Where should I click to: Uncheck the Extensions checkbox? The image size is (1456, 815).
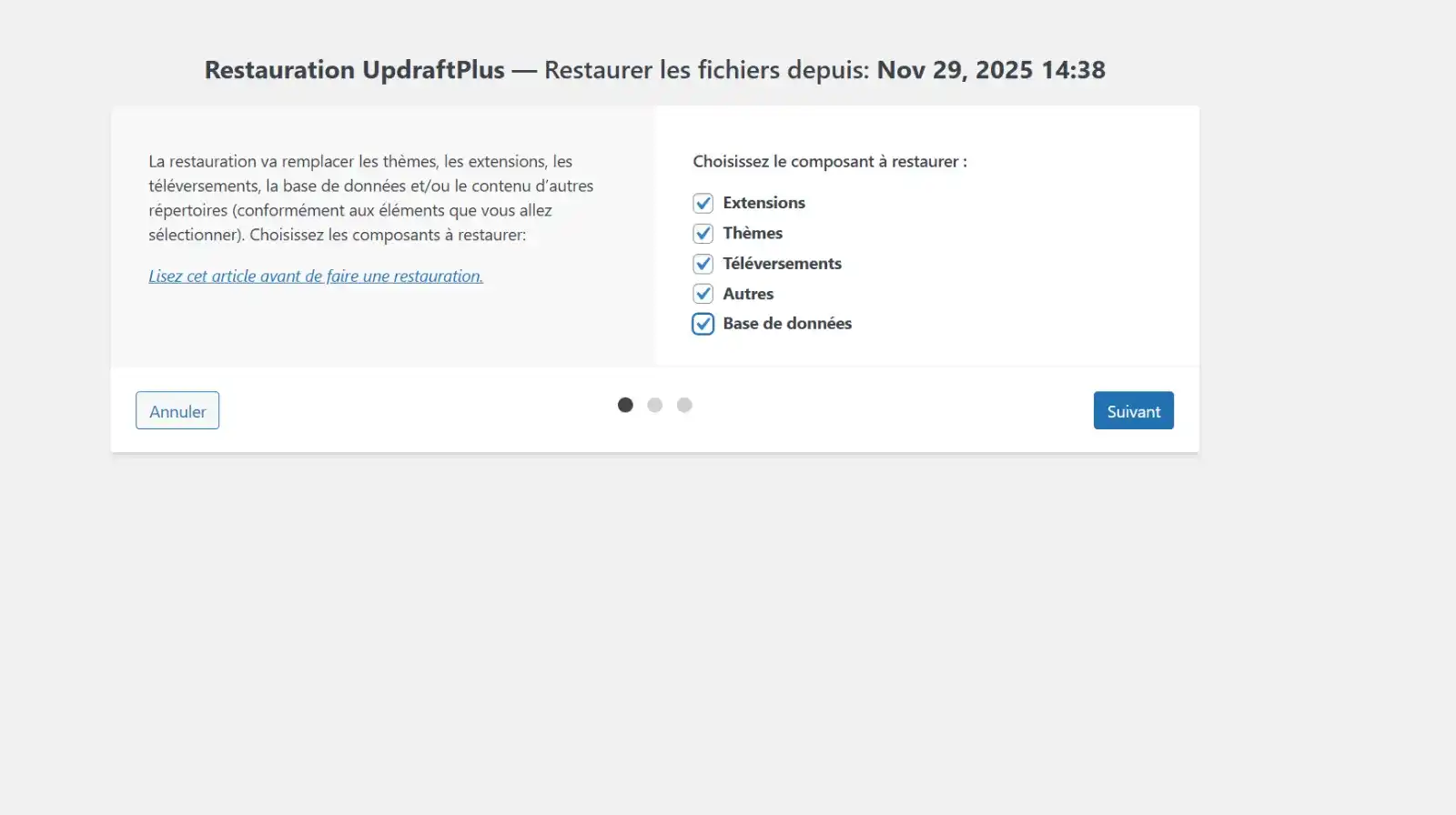[703, 203]
